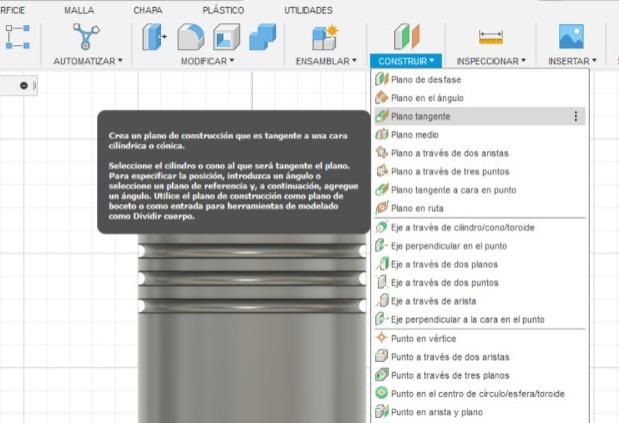Switch to the PLÁSTICO tab
Viewport: 619px width, 423px height.
(x=223, y=10)
